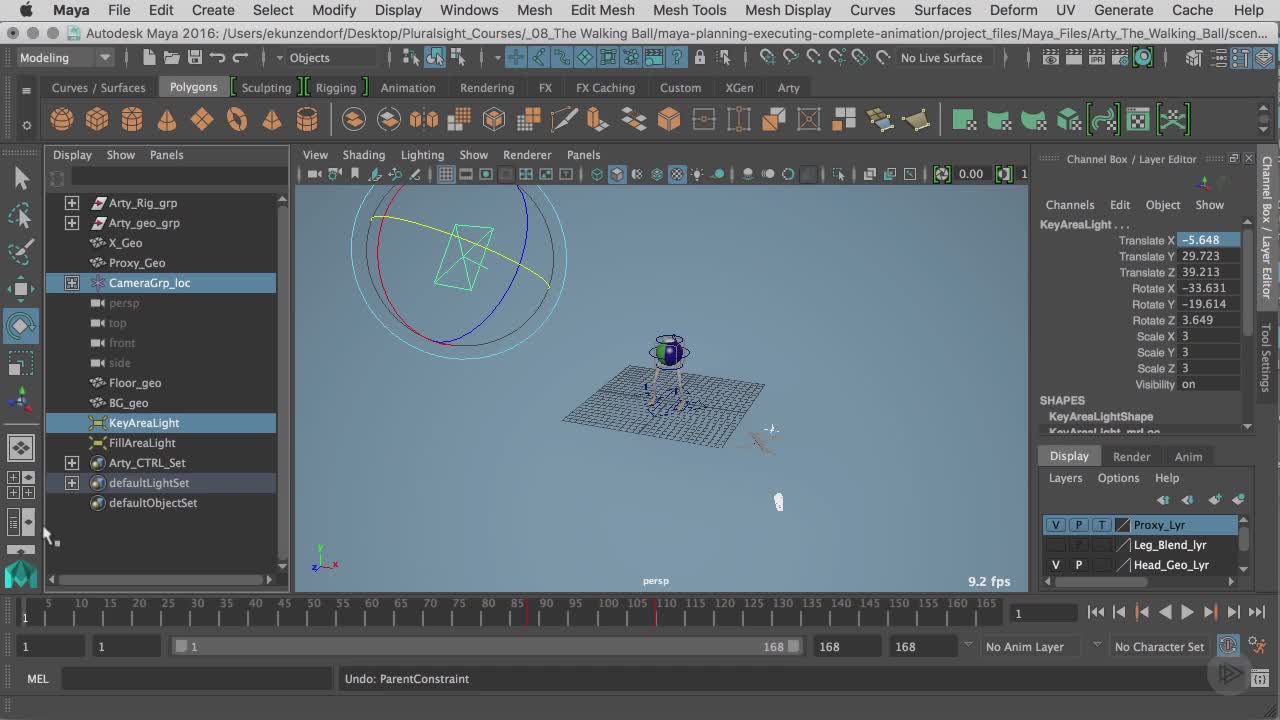Viewport: 1280px width, 720px height.
Task: Toggle Proxy_Lyr display type T box
Action: [1101, 525]
